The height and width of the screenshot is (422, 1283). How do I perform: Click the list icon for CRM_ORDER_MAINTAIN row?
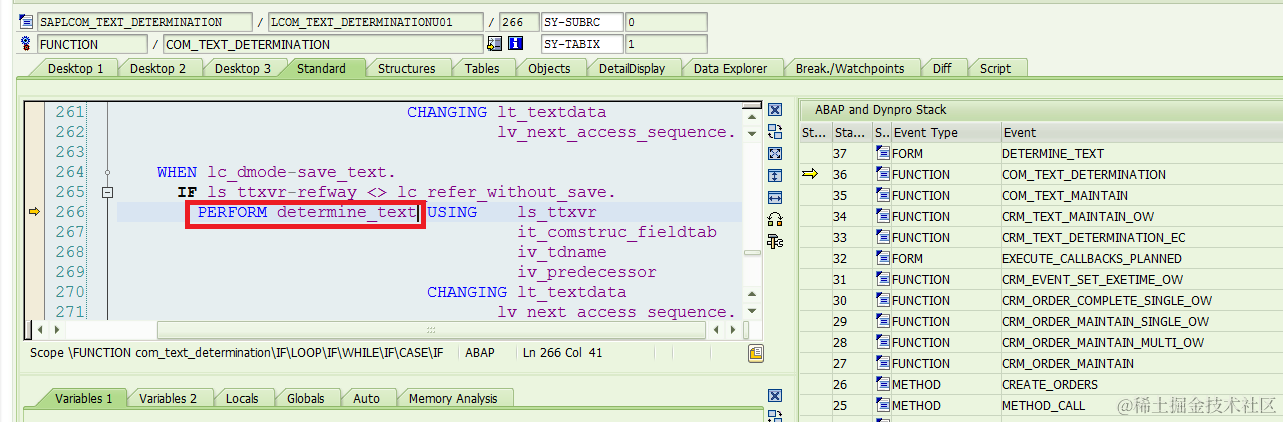click(882, 363)
